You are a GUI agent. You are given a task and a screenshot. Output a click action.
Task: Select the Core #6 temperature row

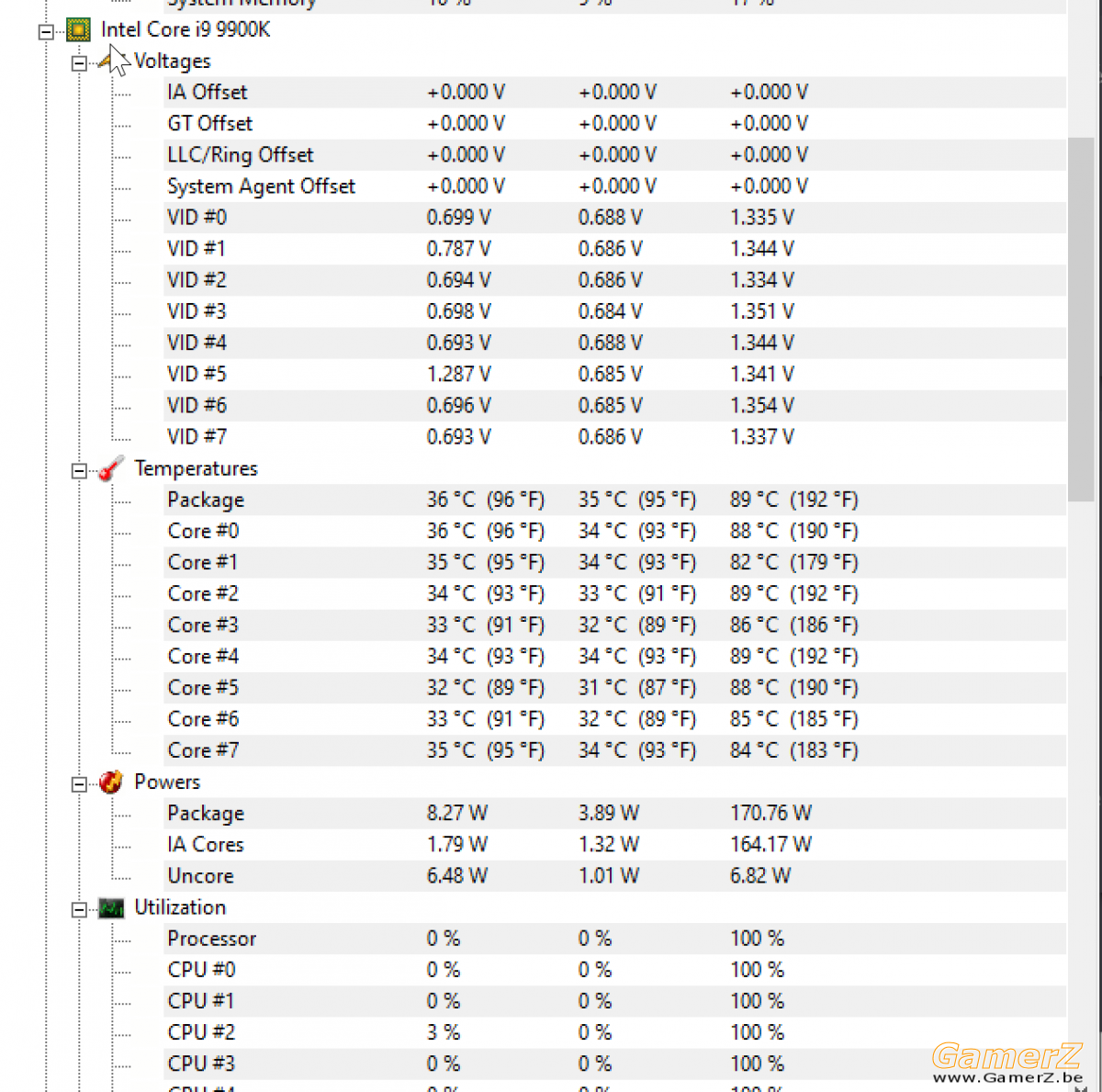click(x=613, y=718)
